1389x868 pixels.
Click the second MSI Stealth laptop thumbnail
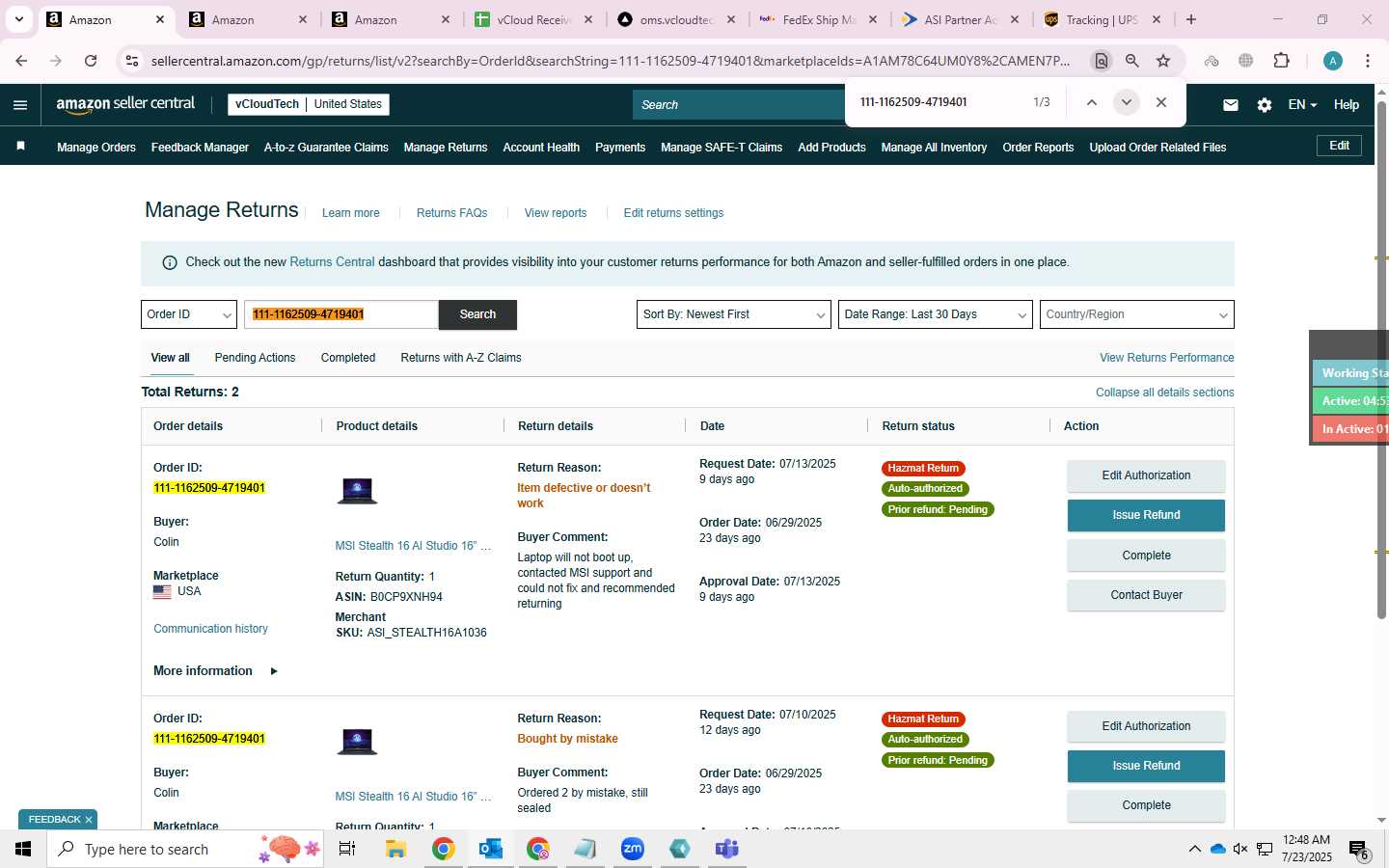357,742
